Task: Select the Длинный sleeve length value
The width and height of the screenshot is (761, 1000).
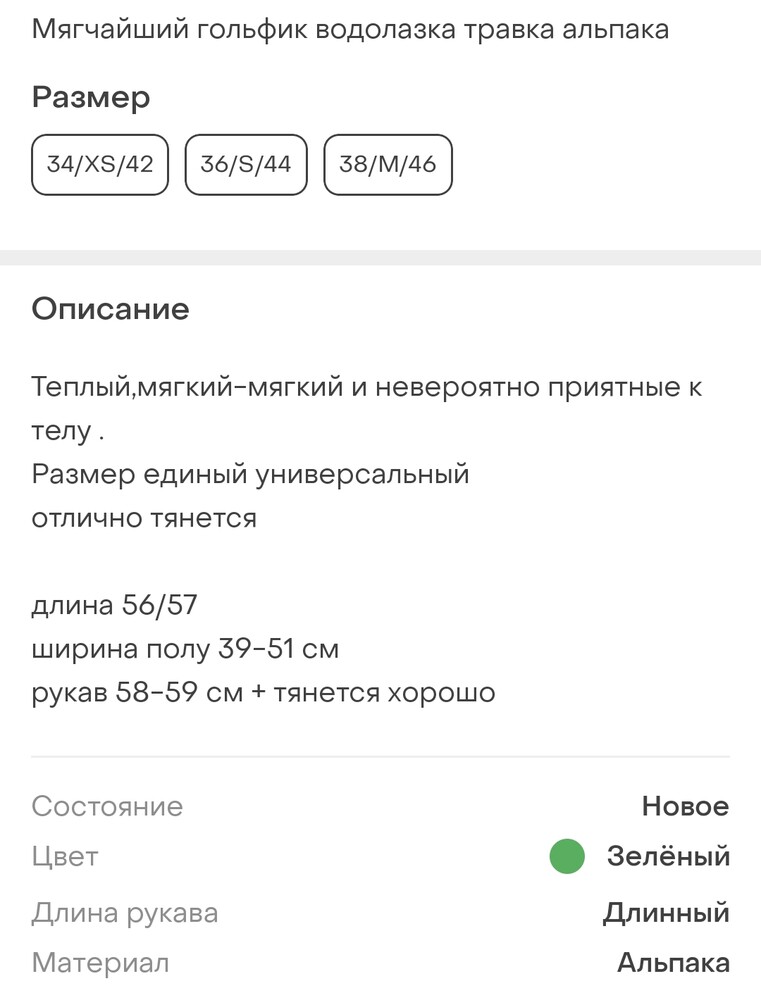Action: pos(666,912)
